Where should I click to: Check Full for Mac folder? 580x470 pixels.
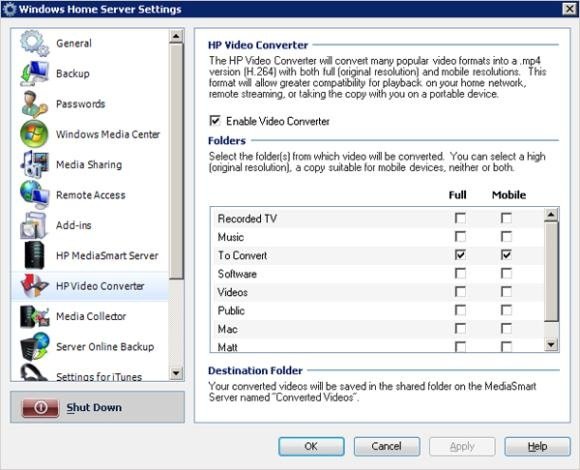coord(460,328)
